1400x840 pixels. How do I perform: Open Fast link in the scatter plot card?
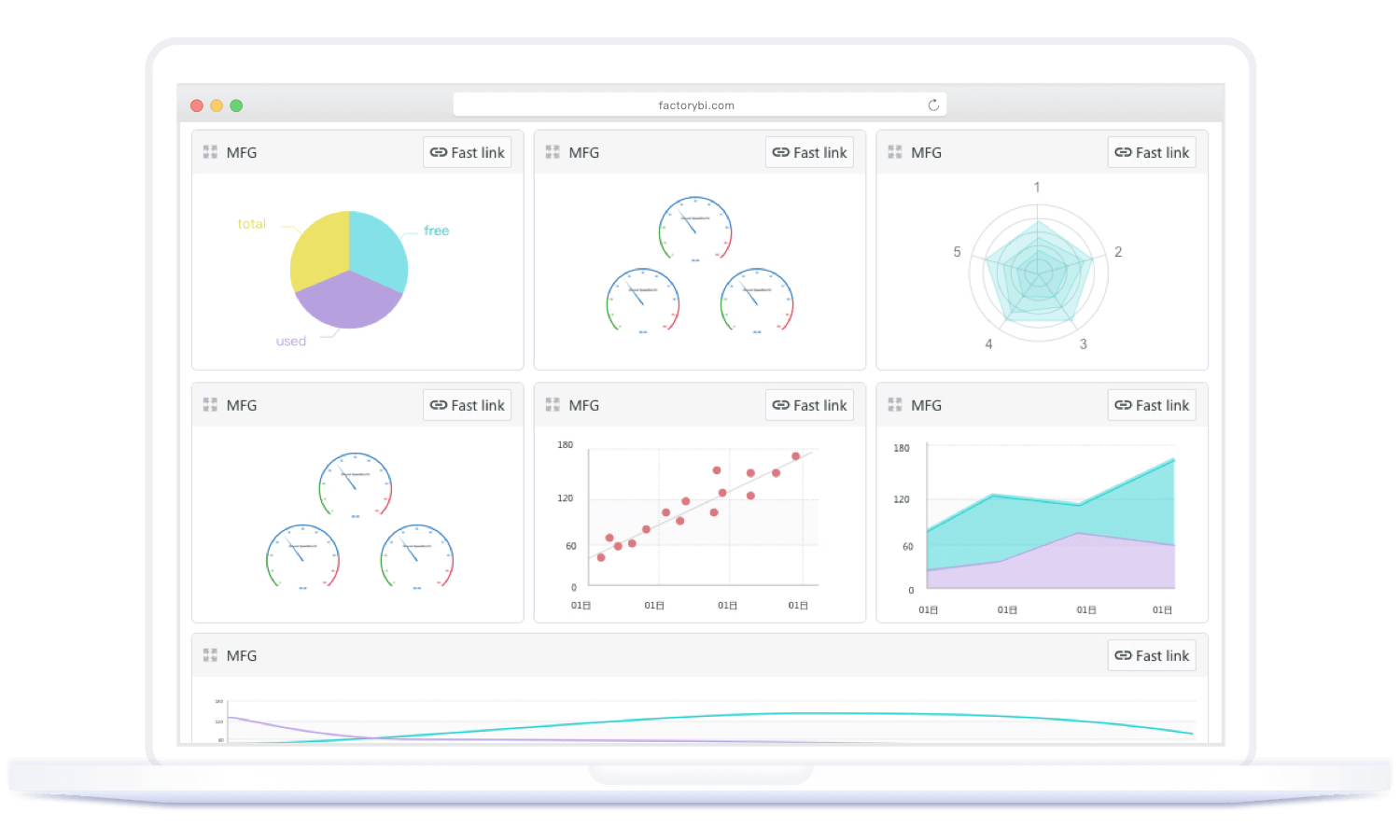809,405
